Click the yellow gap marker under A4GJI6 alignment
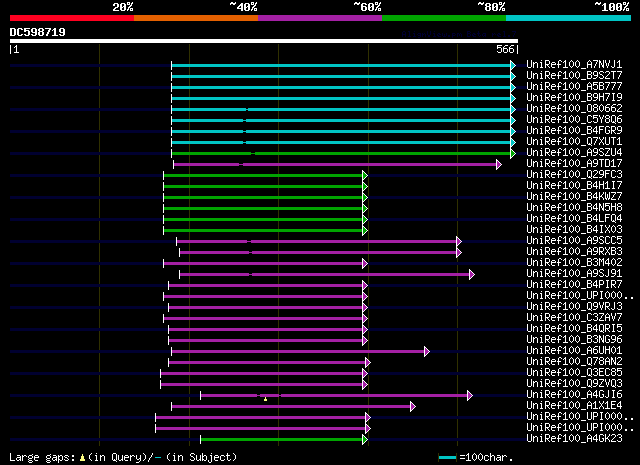 (x=266, y=399)
